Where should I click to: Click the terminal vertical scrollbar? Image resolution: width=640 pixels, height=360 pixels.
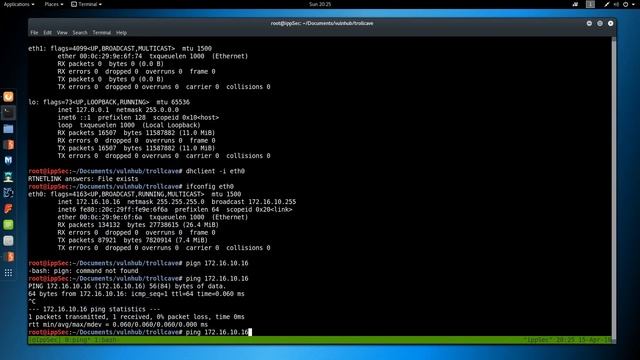tap(614, 188)
